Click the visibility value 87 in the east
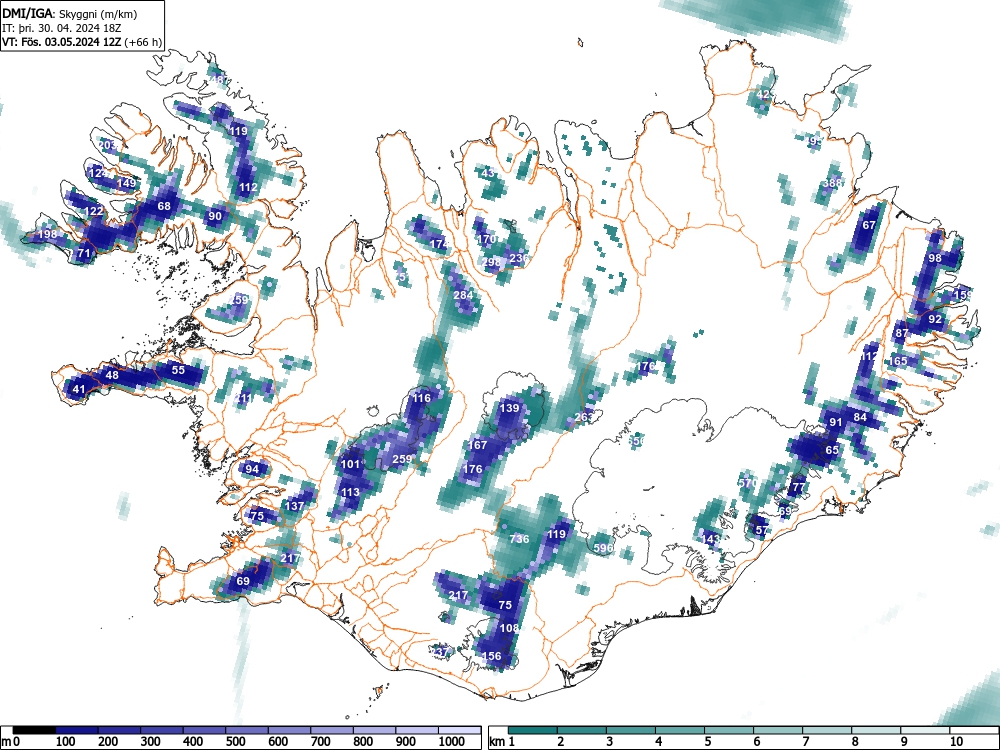 point(901,333)
